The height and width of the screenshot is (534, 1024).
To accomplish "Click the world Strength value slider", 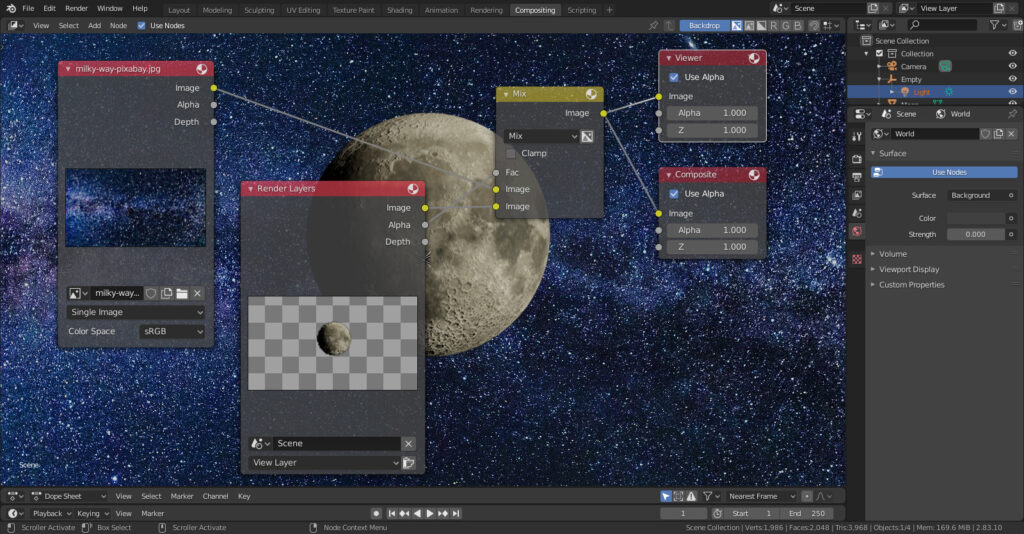I will click(x=976, y=234).
